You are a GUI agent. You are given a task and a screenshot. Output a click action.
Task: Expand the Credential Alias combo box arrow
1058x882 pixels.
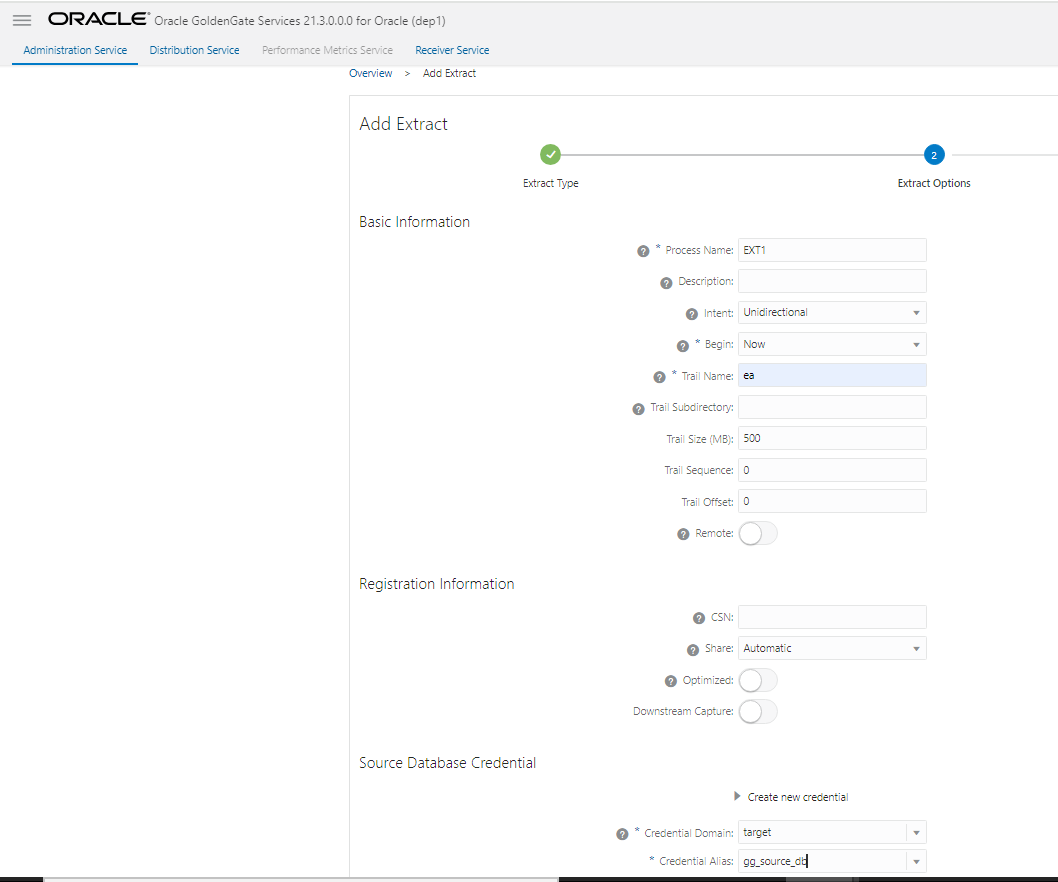click(916, 861)
